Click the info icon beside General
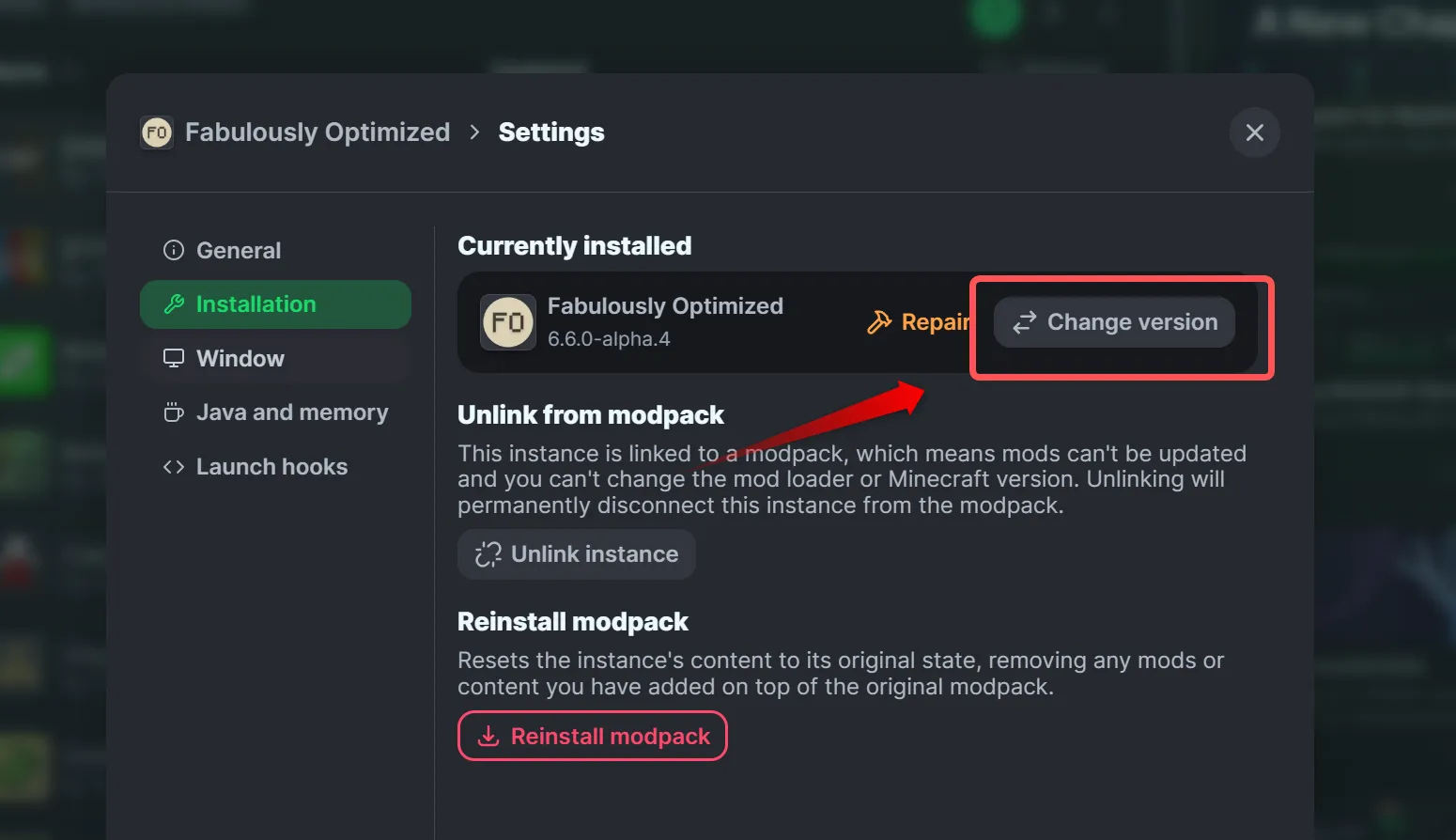The height and width of the screenshot is (840, 1456). pos(174,250)
